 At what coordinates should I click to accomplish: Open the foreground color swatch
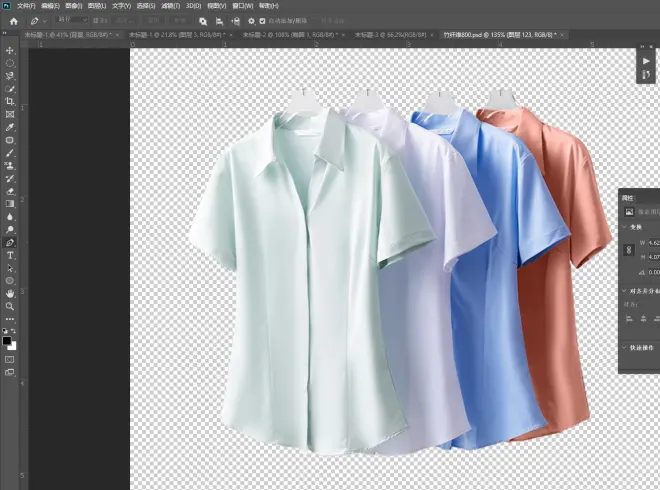(8, 340)
